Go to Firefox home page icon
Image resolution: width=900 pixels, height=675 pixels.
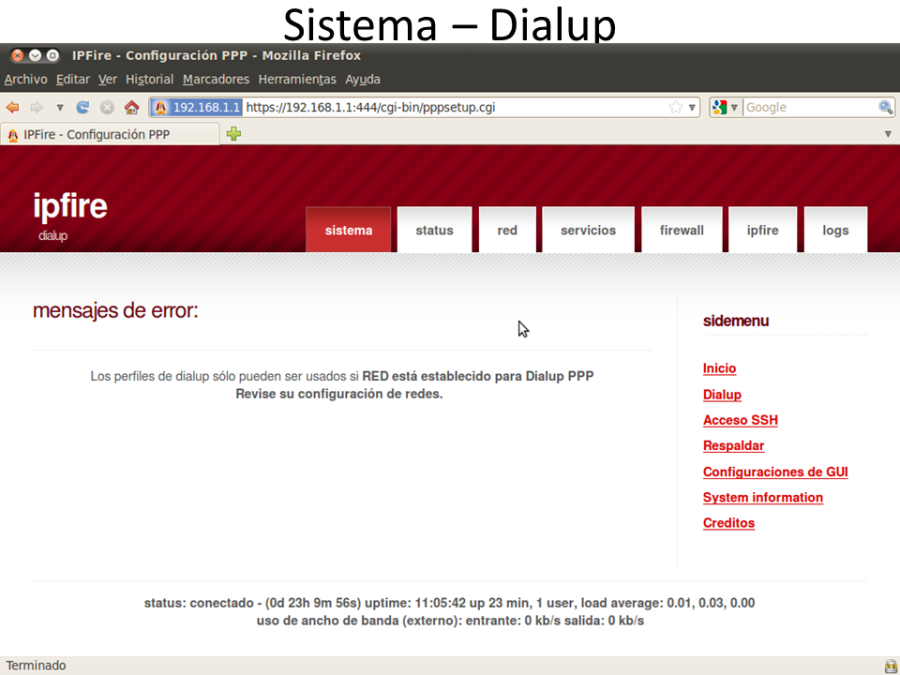(x=131, y=108)
